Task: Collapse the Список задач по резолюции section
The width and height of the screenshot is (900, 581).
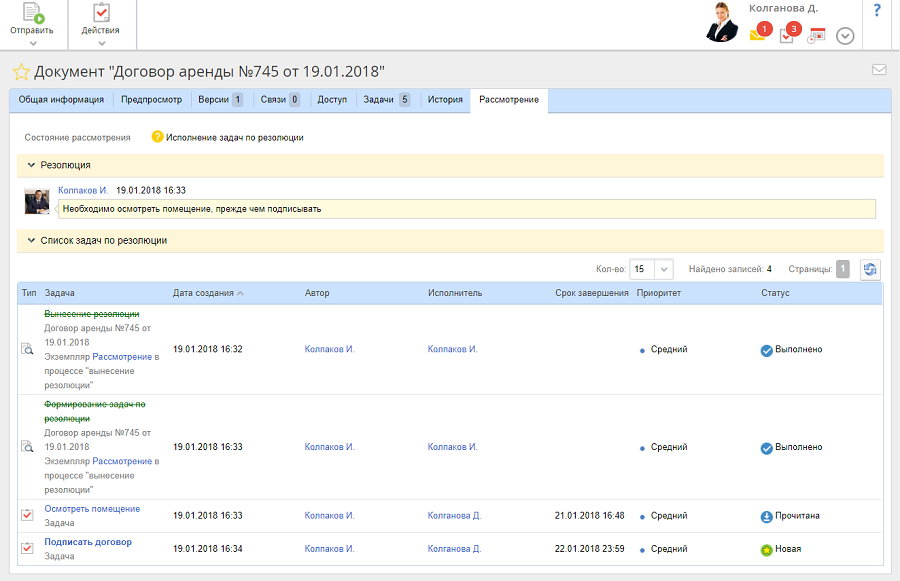Action: (31, 241)
